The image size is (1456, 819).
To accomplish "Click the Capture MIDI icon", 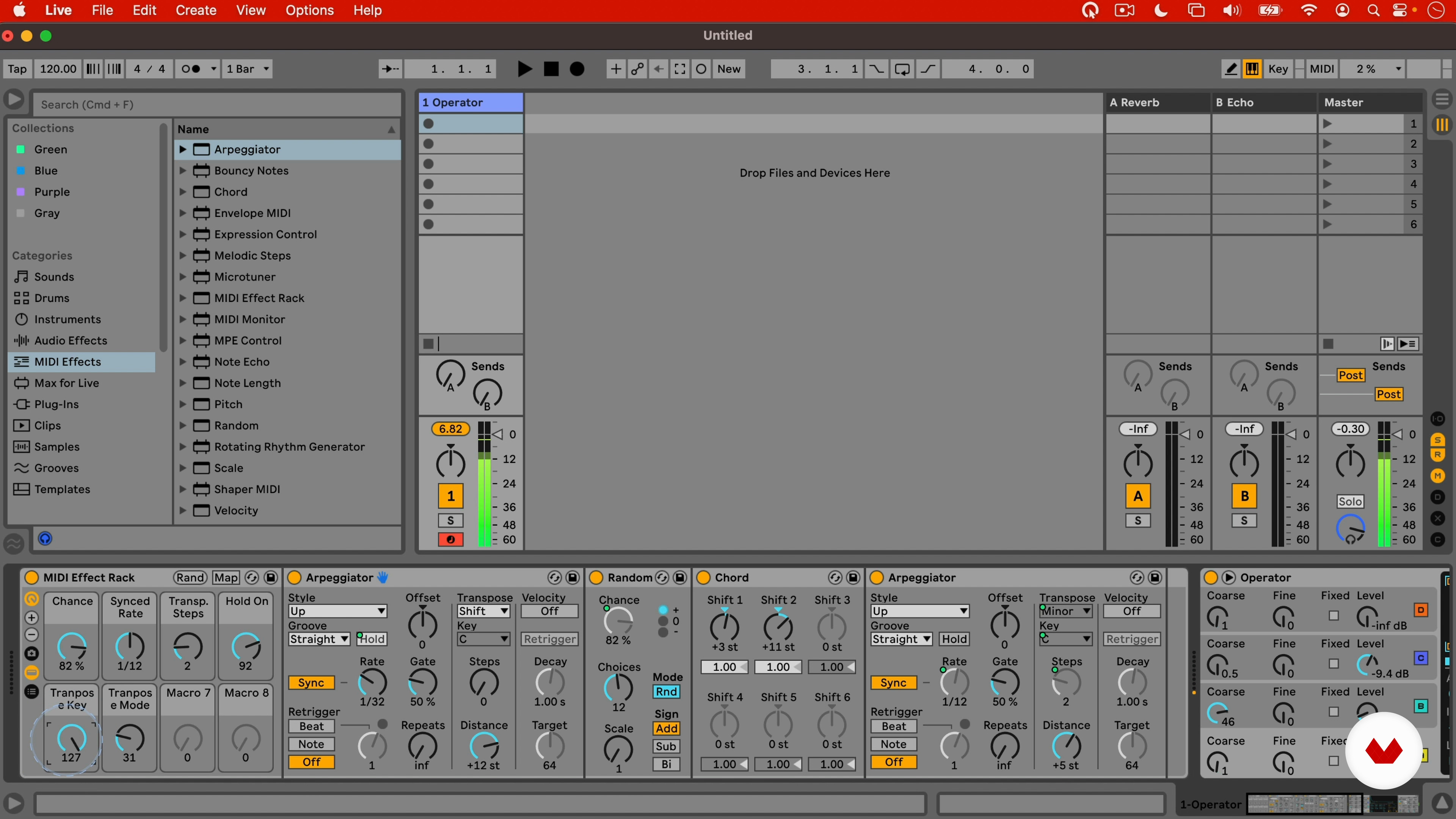I will point(680,69).
